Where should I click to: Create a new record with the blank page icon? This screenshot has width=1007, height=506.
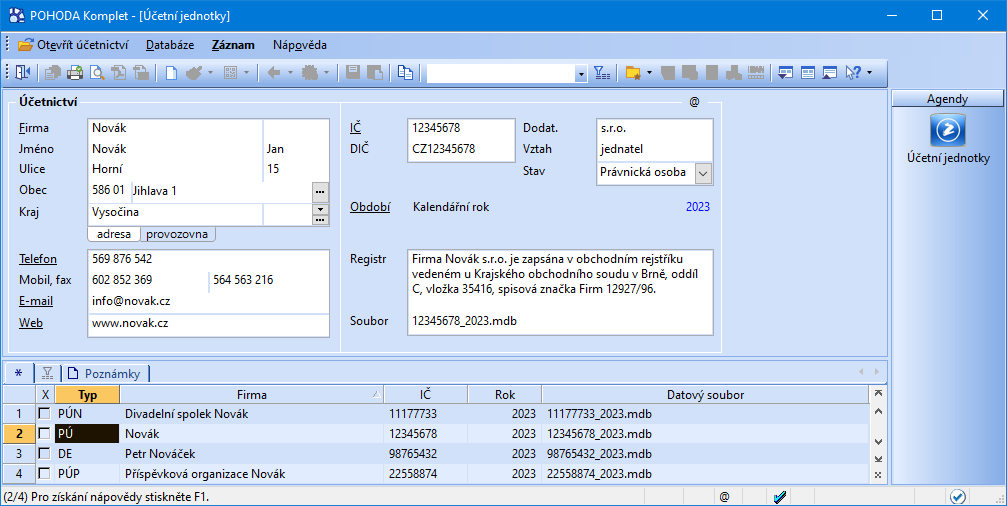point(171,73)
